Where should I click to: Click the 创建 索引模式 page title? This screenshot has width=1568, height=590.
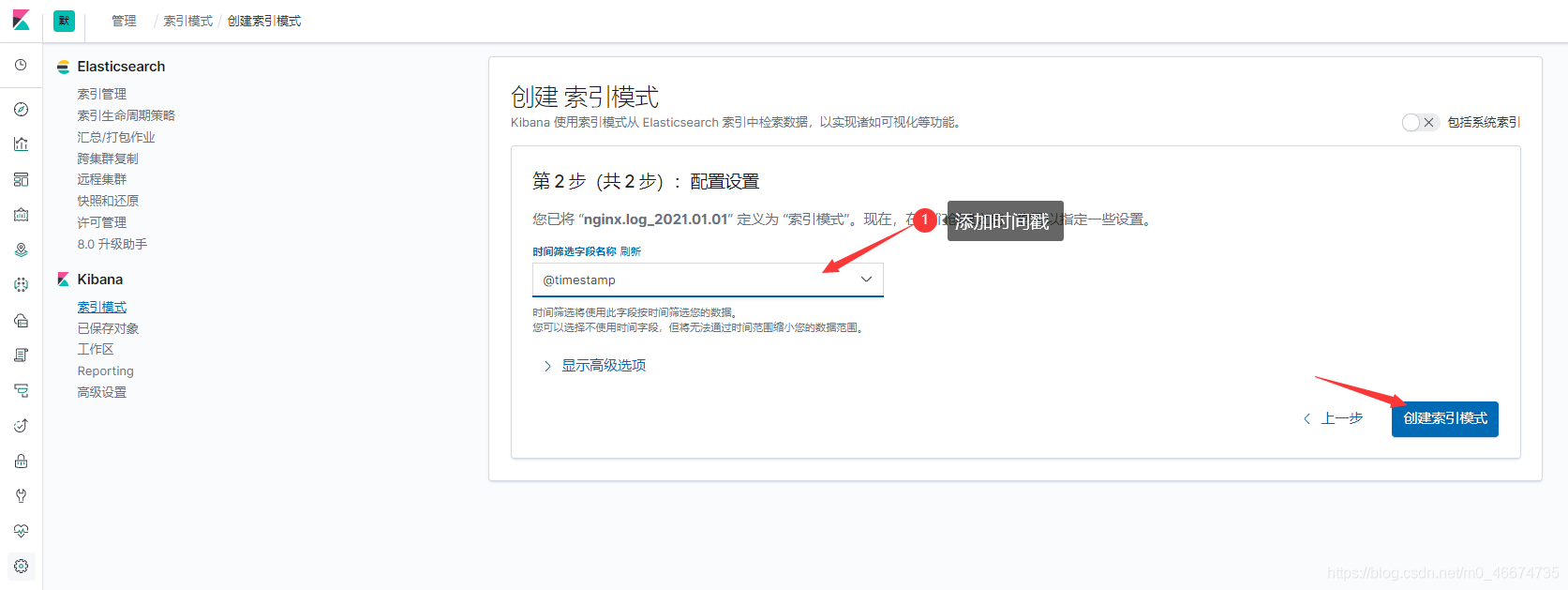pyautogui.click(x=584, y=97)
